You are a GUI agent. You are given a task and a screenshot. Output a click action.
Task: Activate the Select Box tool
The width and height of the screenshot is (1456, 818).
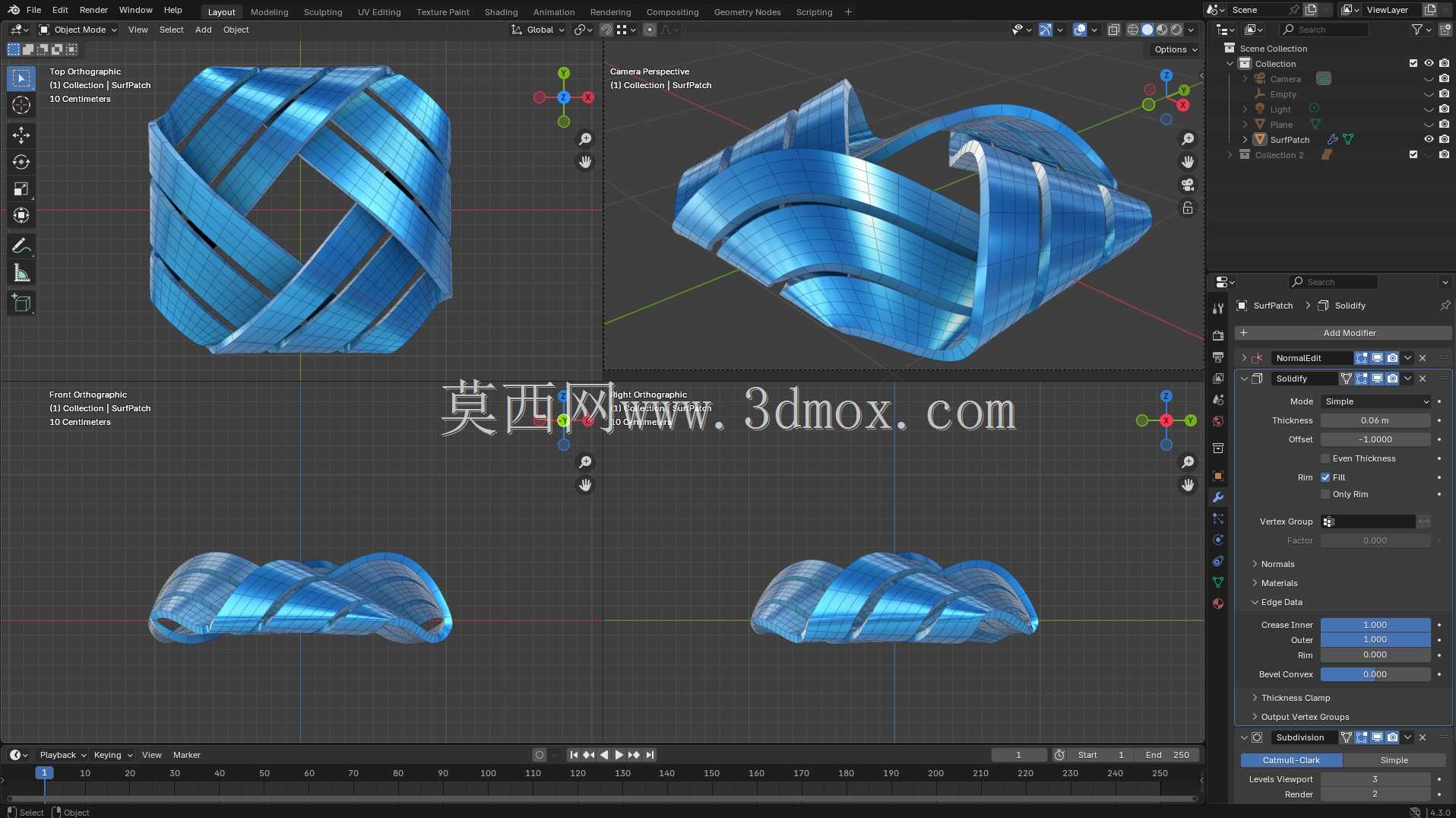click(x=21, y=78)
